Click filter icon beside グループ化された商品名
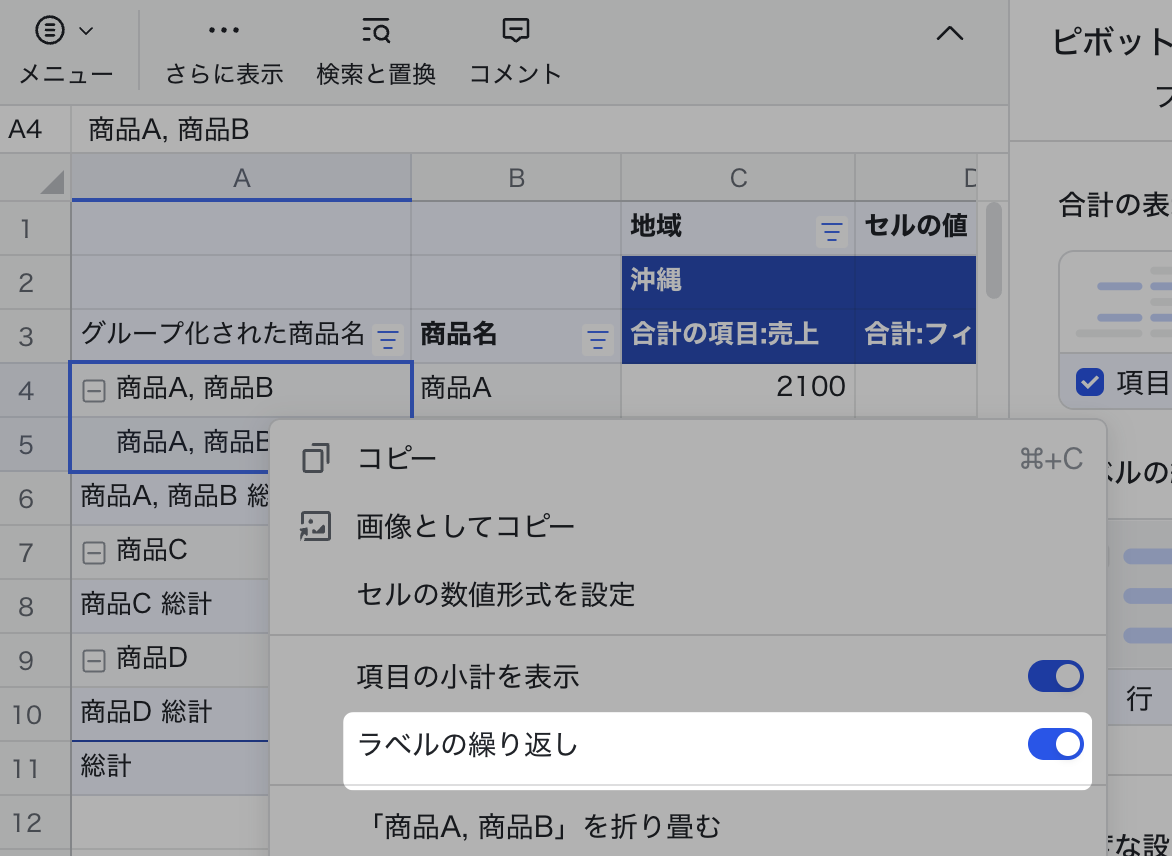1172x856 pixels. [x=387, y=340]
